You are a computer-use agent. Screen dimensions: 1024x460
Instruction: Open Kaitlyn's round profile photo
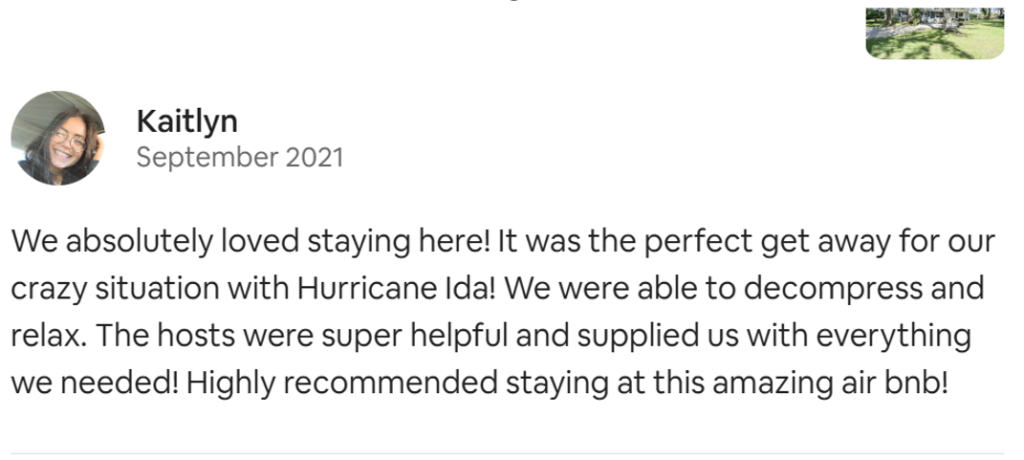(x=58, y=139)
